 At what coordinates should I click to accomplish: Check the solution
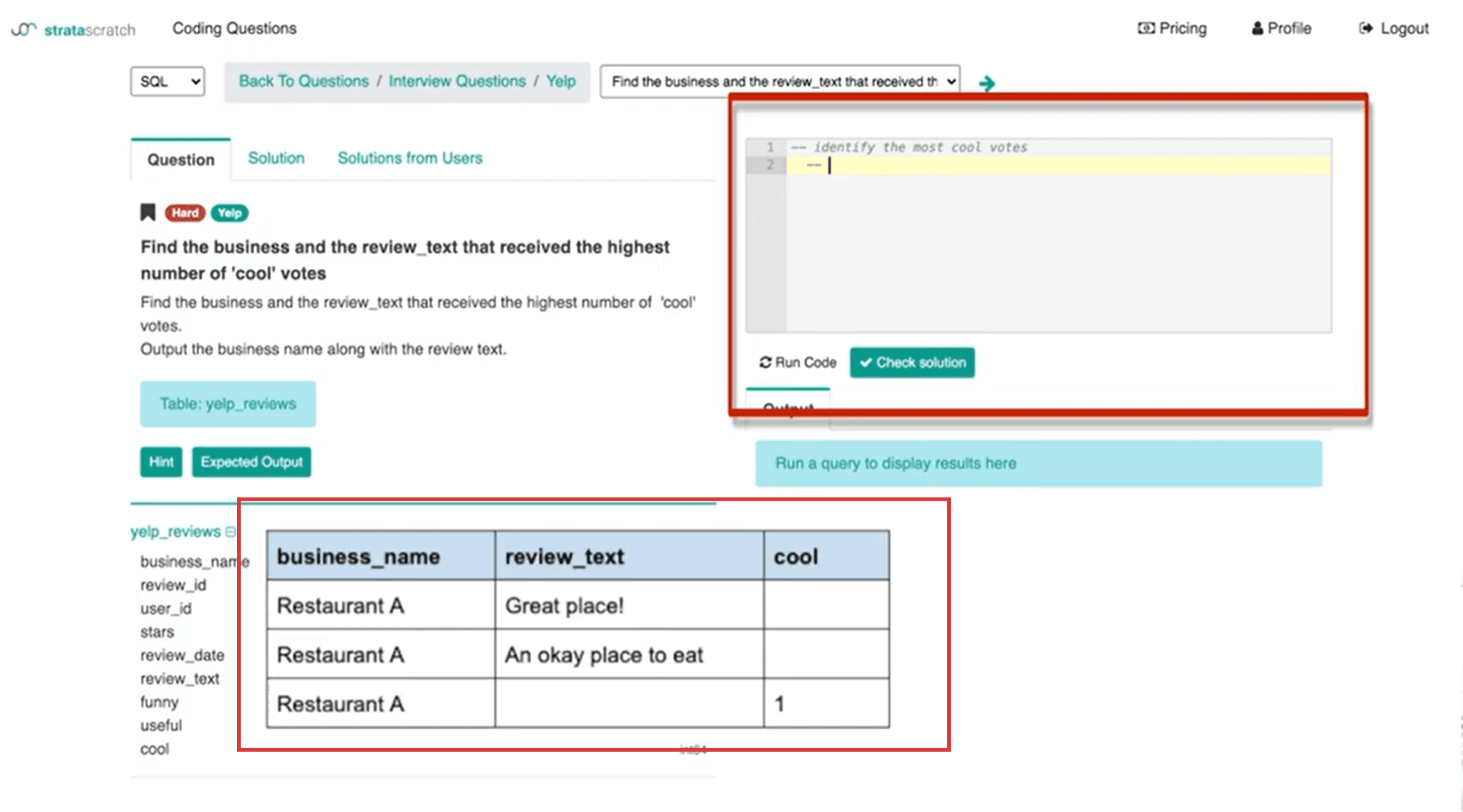[x=911, y=363]
